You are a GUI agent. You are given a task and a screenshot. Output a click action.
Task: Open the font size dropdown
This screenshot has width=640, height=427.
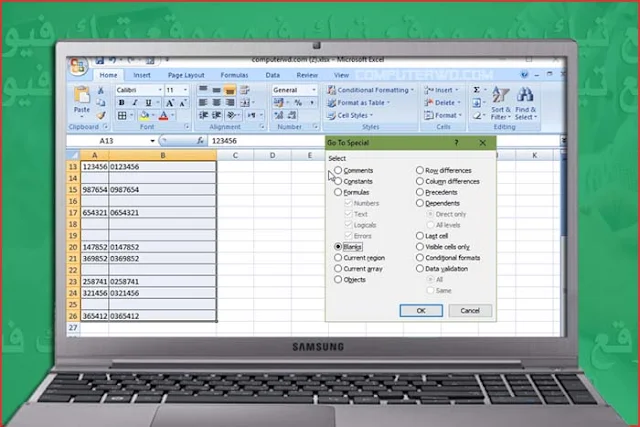tap(185, 90)
